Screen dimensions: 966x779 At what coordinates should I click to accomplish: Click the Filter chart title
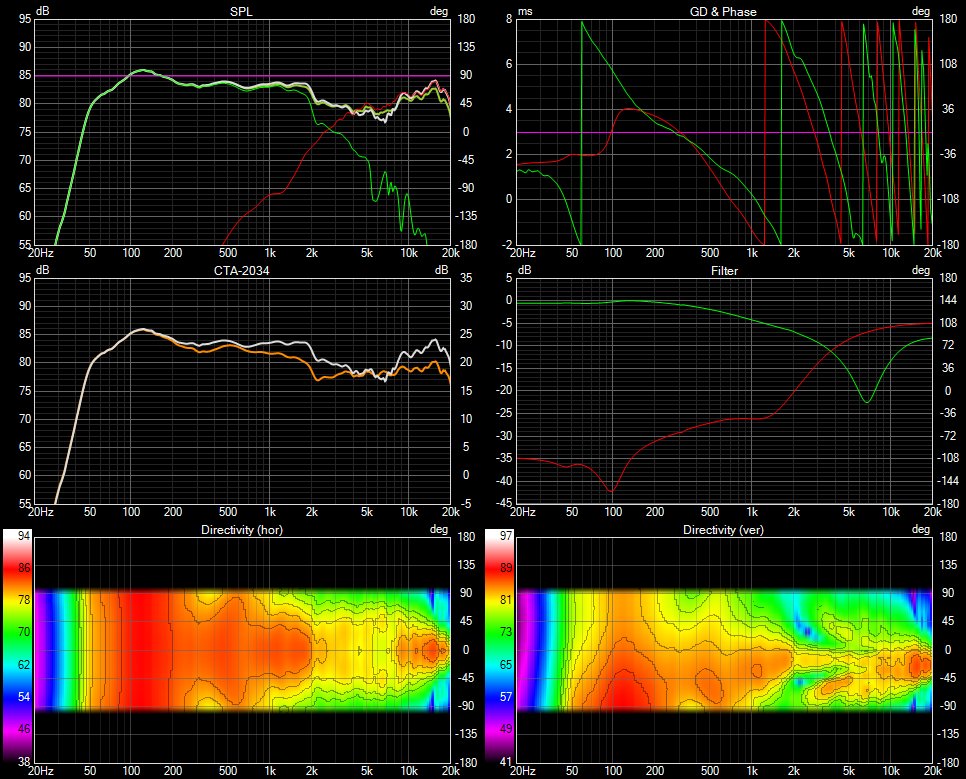(724, 271)
